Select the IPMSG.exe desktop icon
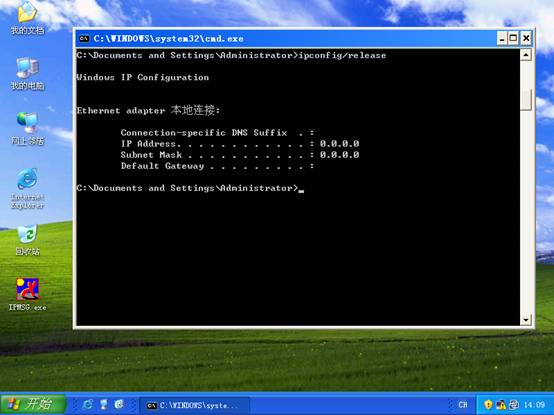The image size is (554, 415). pos(27,295)
